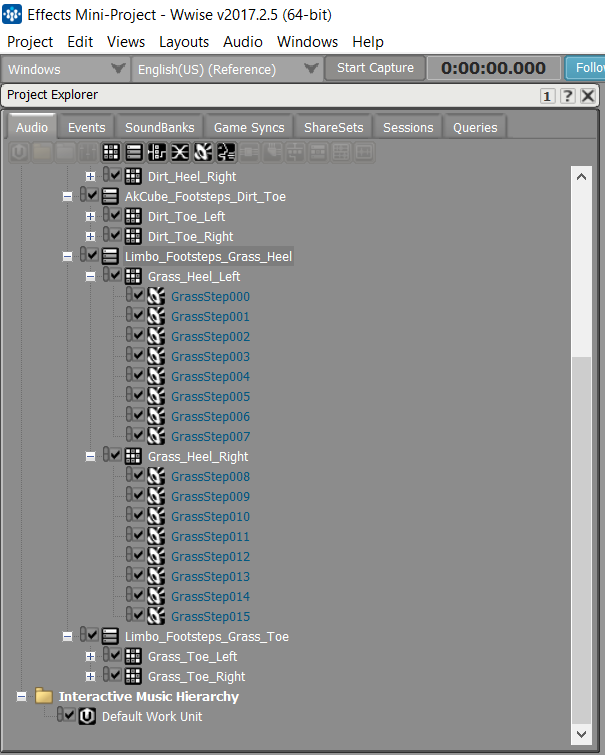This screenshot has height=755, width=605.
Task: Select the GrassStep000 sound icon
Action: [156, 296]
